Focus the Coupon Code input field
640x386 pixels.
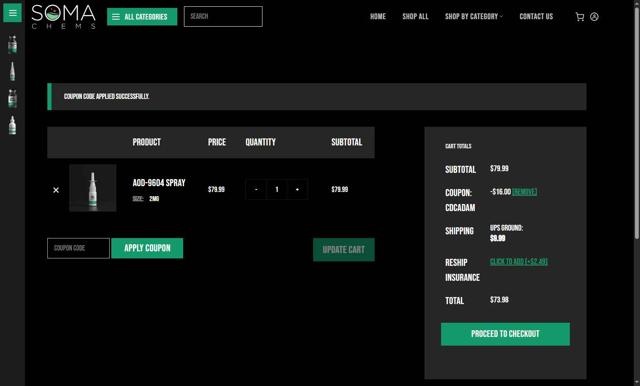pos(78,248)
